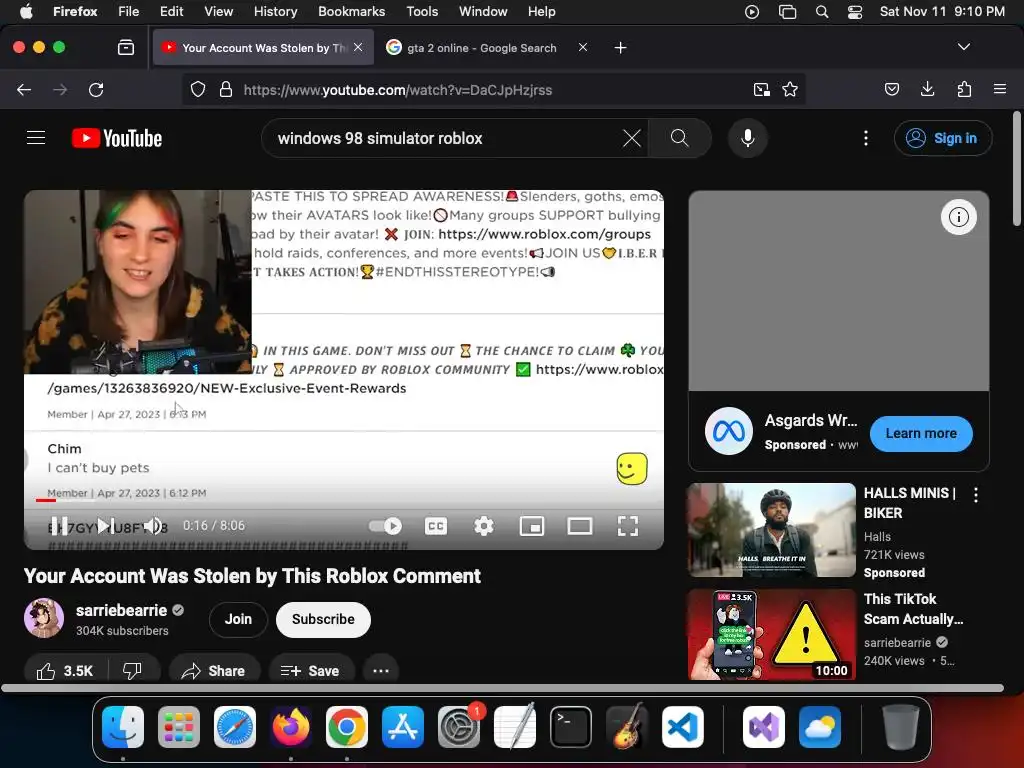This screenshot has height=768, width=1024.
Task: Open YouTube settings three-dot menu
Action: 866,138
